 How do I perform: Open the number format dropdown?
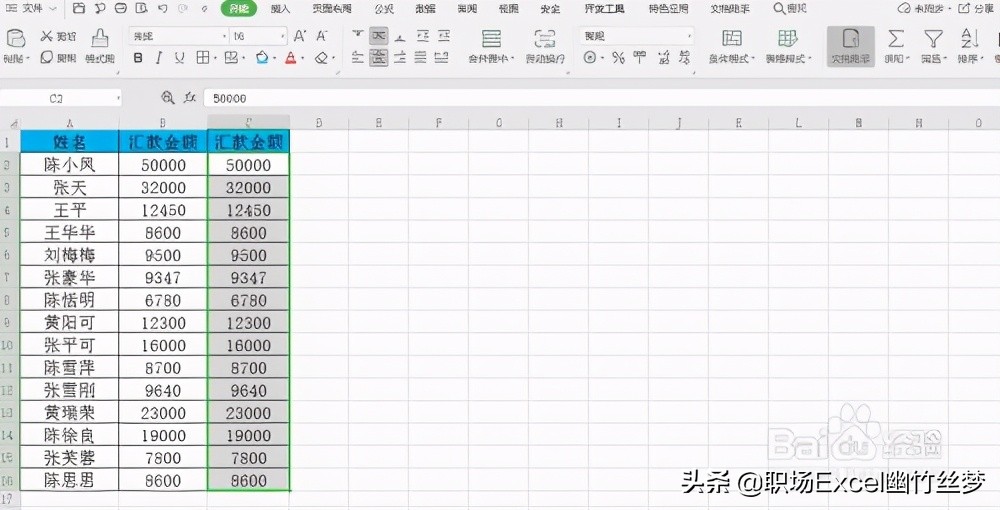[x=689, y=36]
